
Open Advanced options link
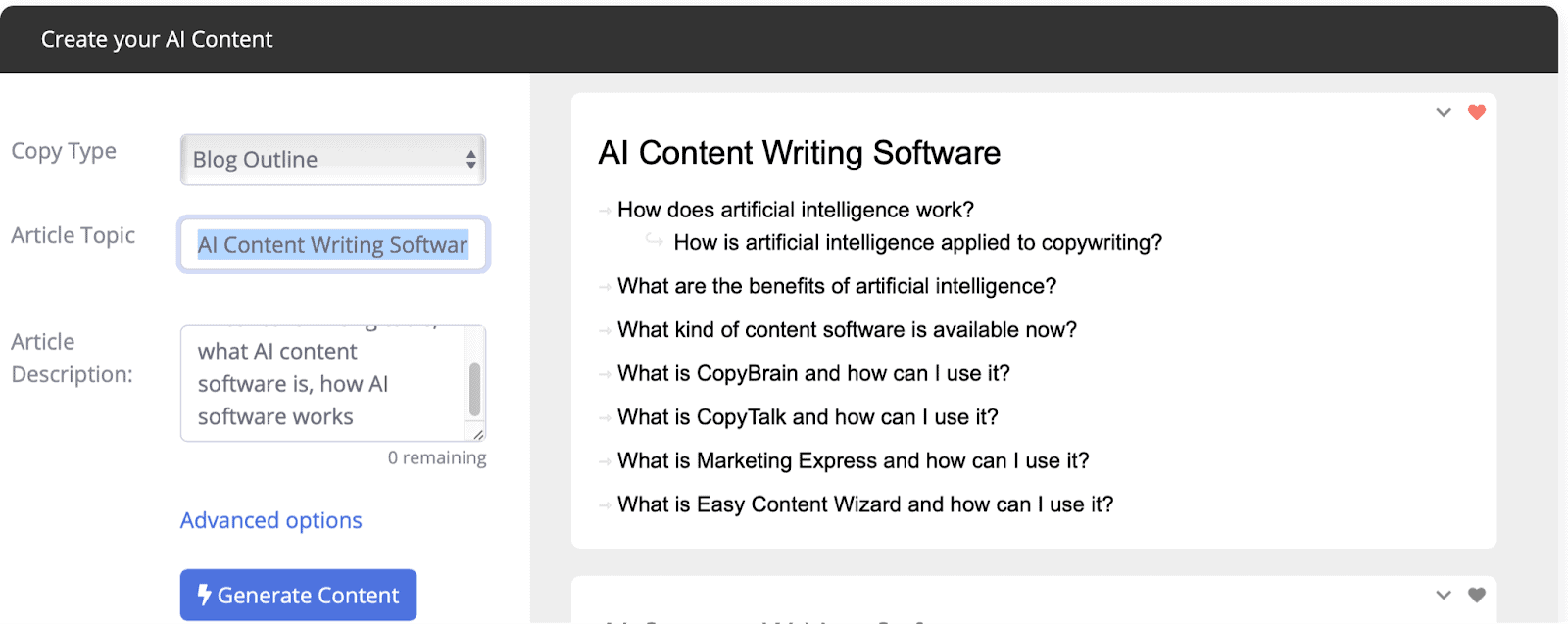pos(270,520)
